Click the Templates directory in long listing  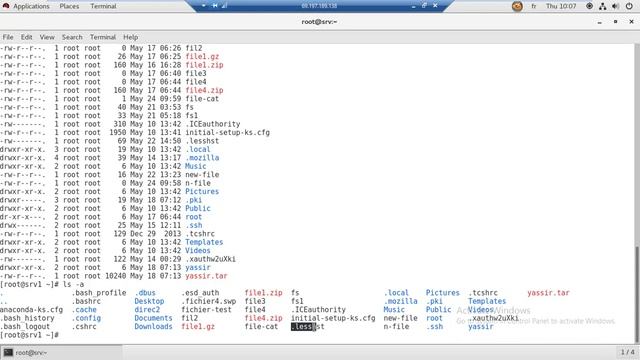[204, 242]
